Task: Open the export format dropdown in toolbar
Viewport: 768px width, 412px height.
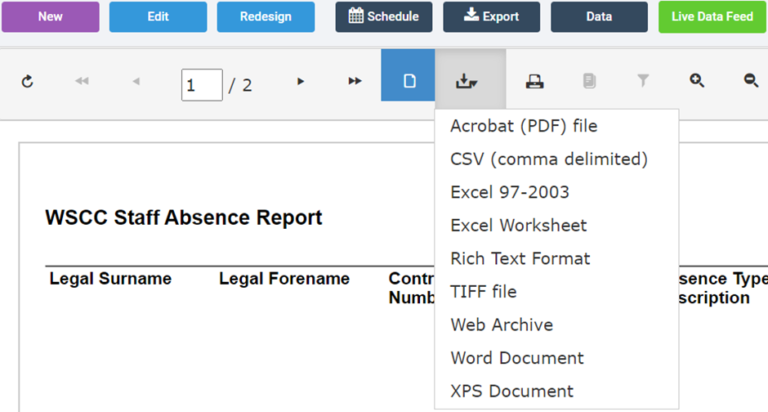Action: tap(462, 81)
